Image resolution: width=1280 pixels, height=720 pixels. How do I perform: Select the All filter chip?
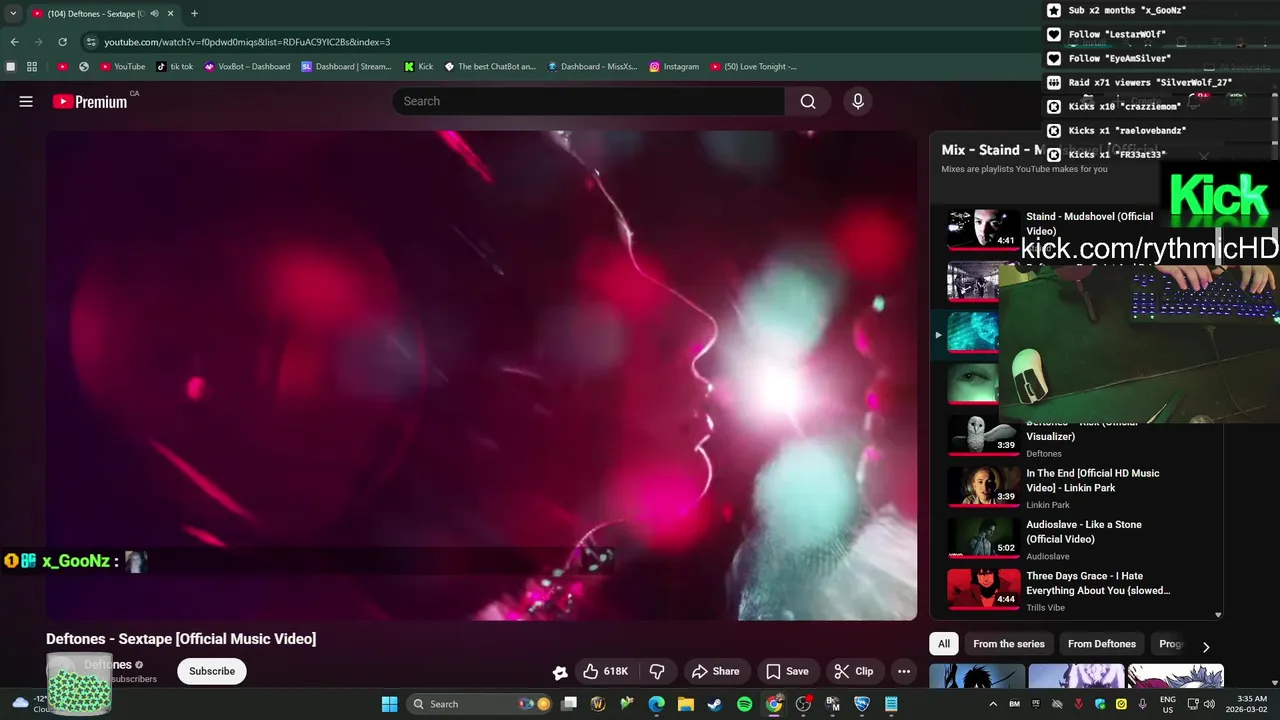tap(944, 644)
